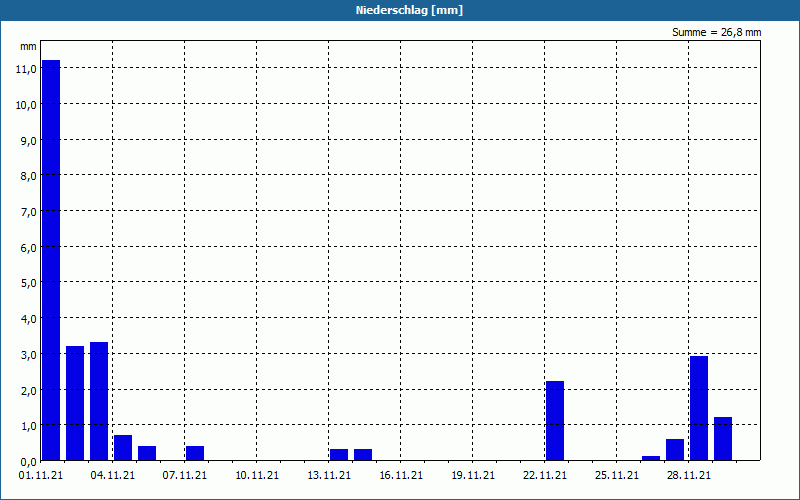Click the 3.3 mm bar left of the 04.11.21 gridline

point(99,401)
